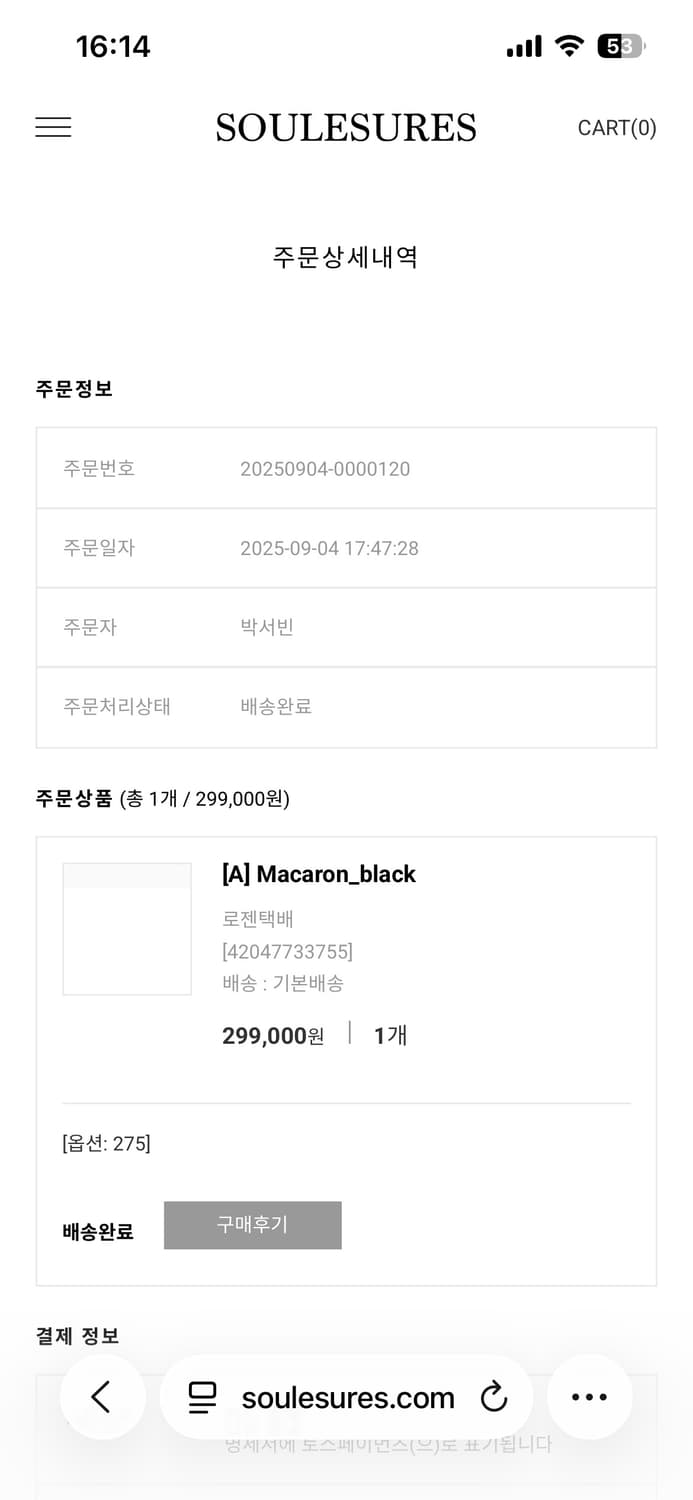Viewport: 693px width, 1500px height.
Task: Tap the browser back arrow
Action: (103, 1397)
